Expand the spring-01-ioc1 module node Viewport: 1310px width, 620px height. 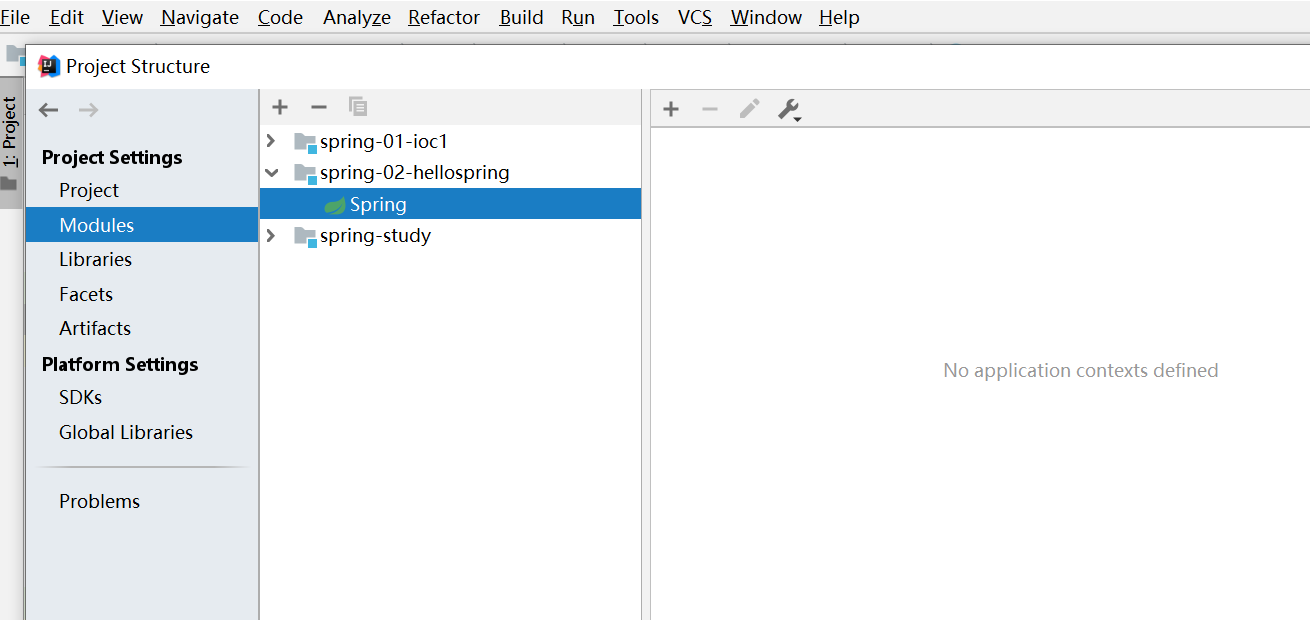coord(271,141)
